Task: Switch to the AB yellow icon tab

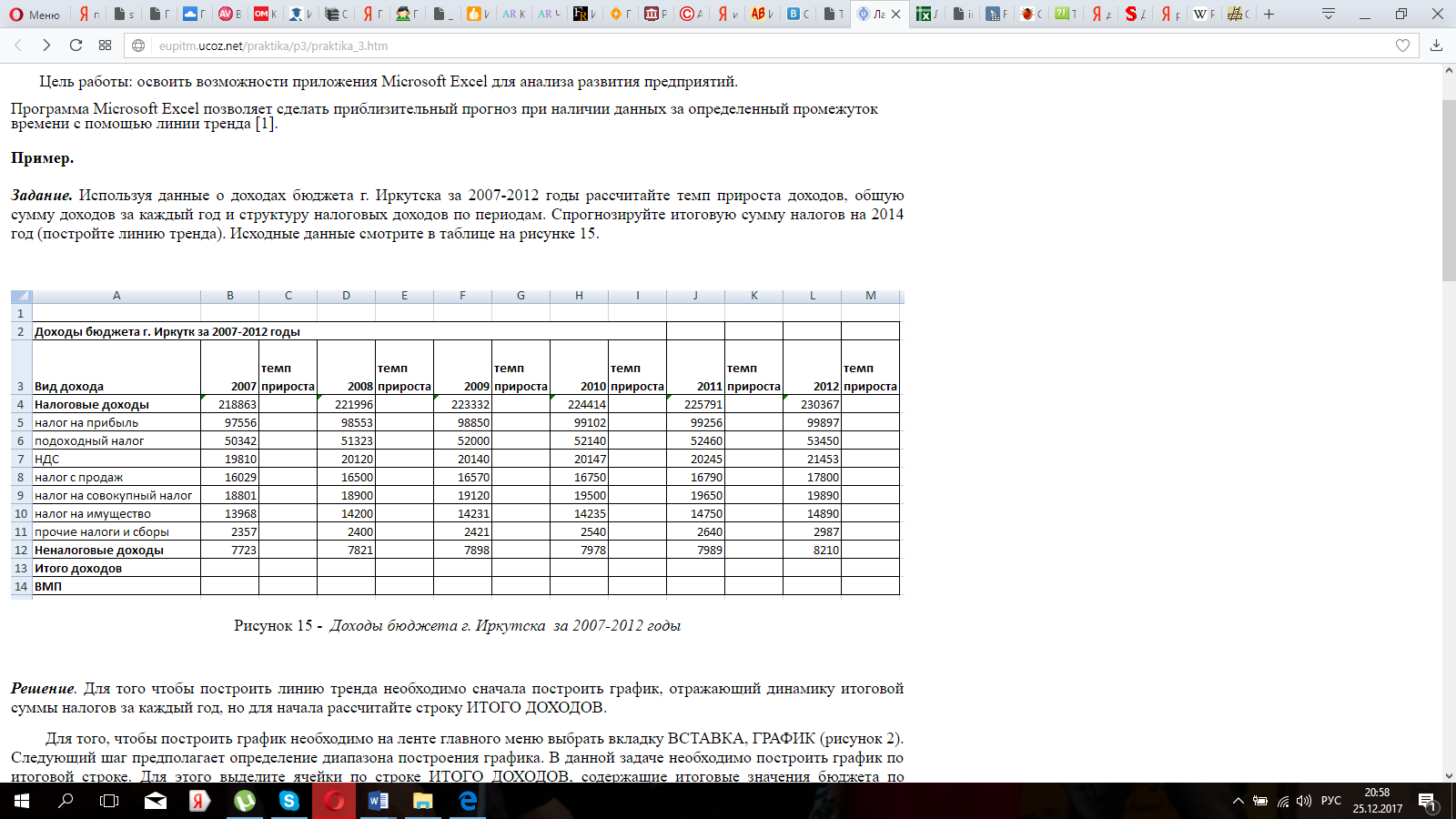Action: tap(761, 14)
